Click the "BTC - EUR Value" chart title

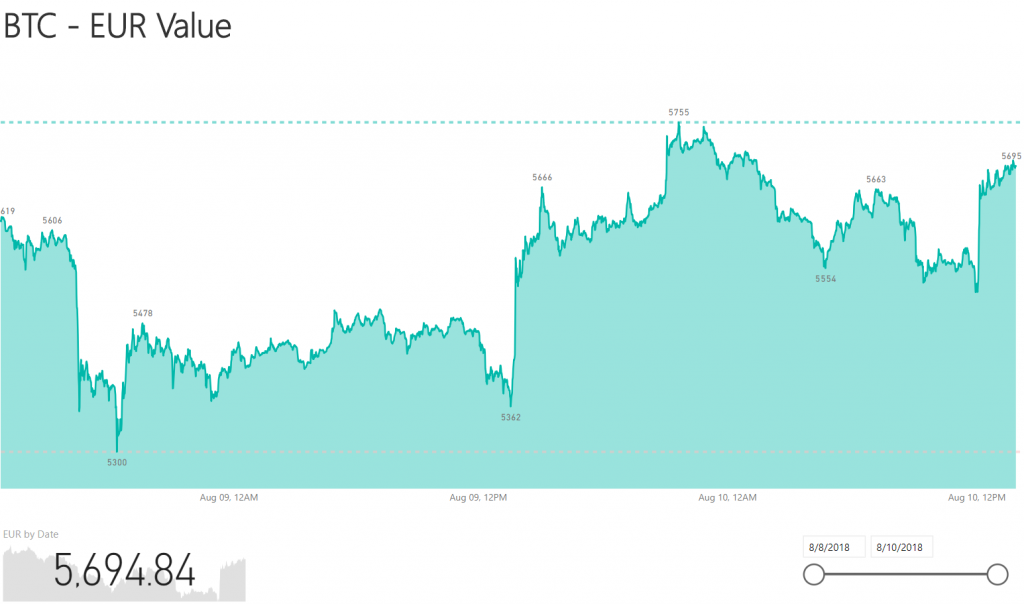coord(117,26)
